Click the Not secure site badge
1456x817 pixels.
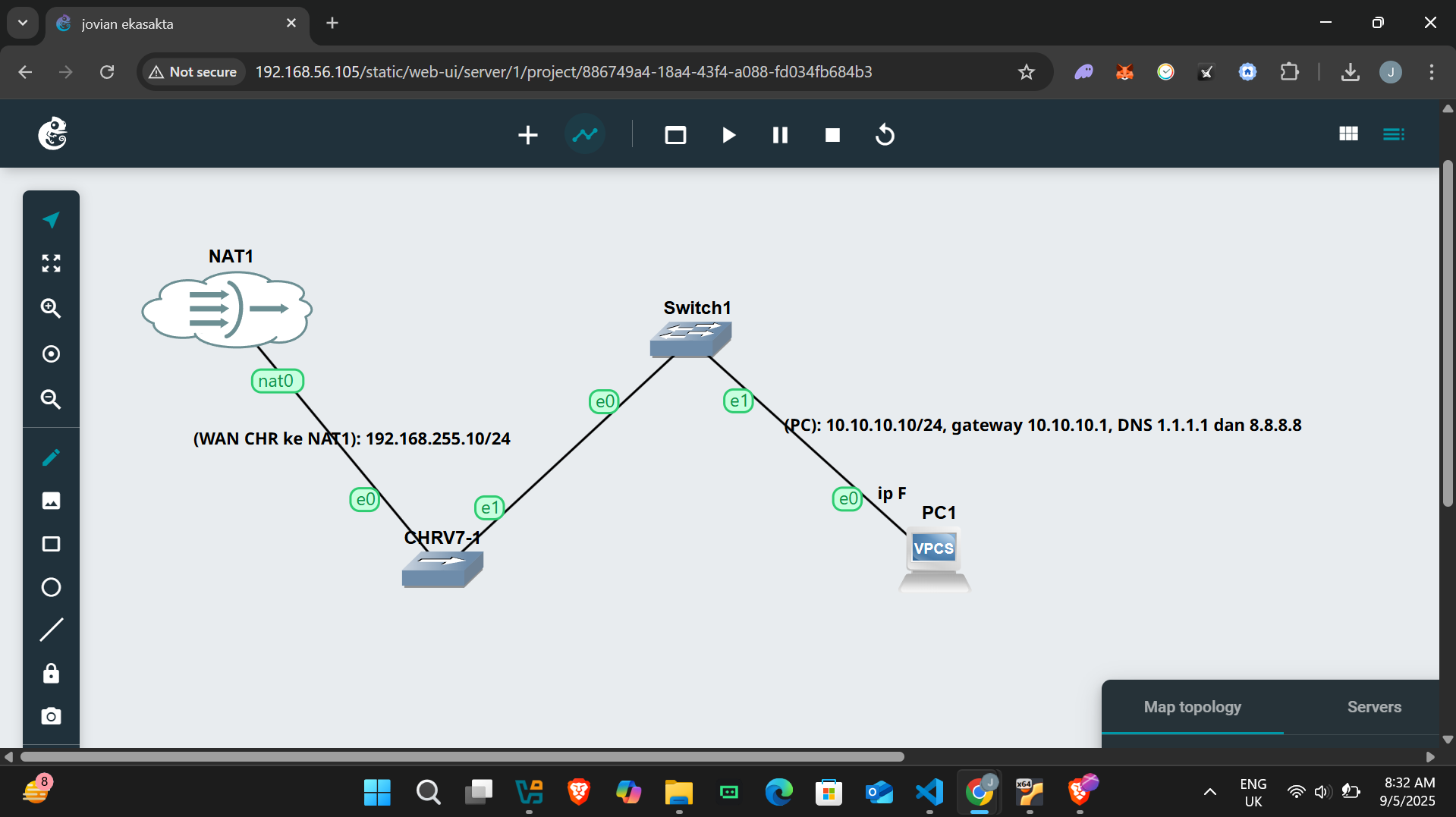click(193, 72)
